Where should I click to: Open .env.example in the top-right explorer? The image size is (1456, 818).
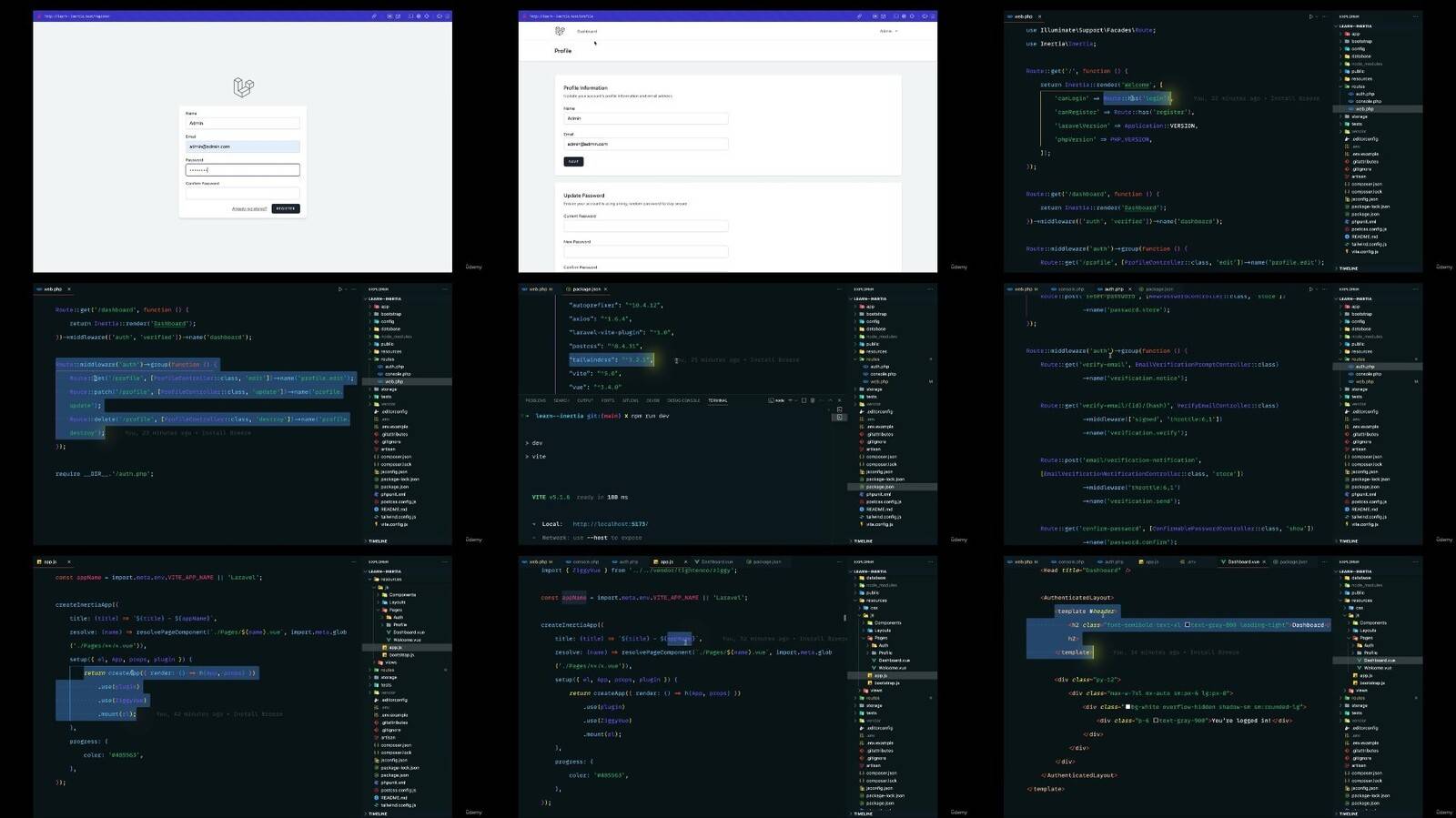pos(1365,154)
